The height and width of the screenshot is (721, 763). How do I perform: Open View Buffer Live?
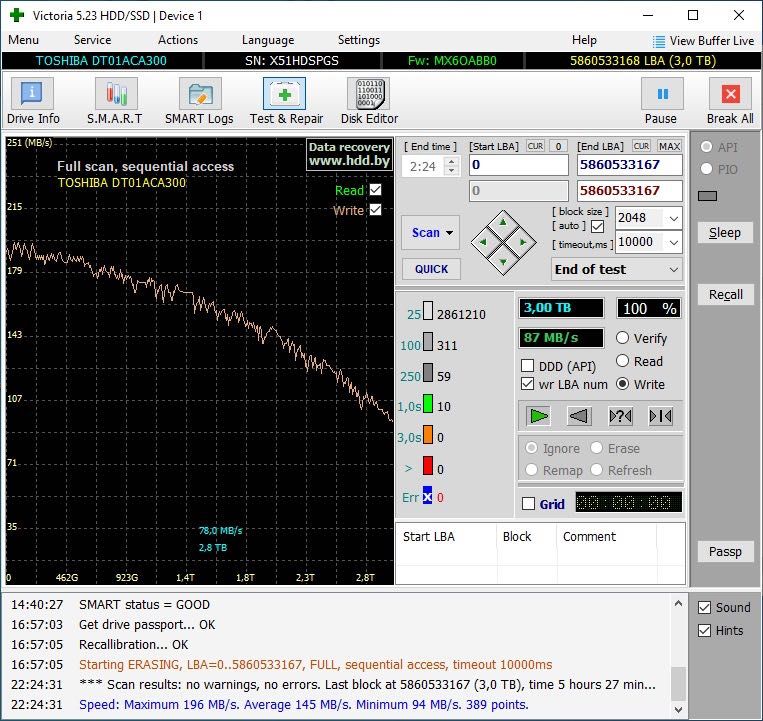tap(703, 41)
